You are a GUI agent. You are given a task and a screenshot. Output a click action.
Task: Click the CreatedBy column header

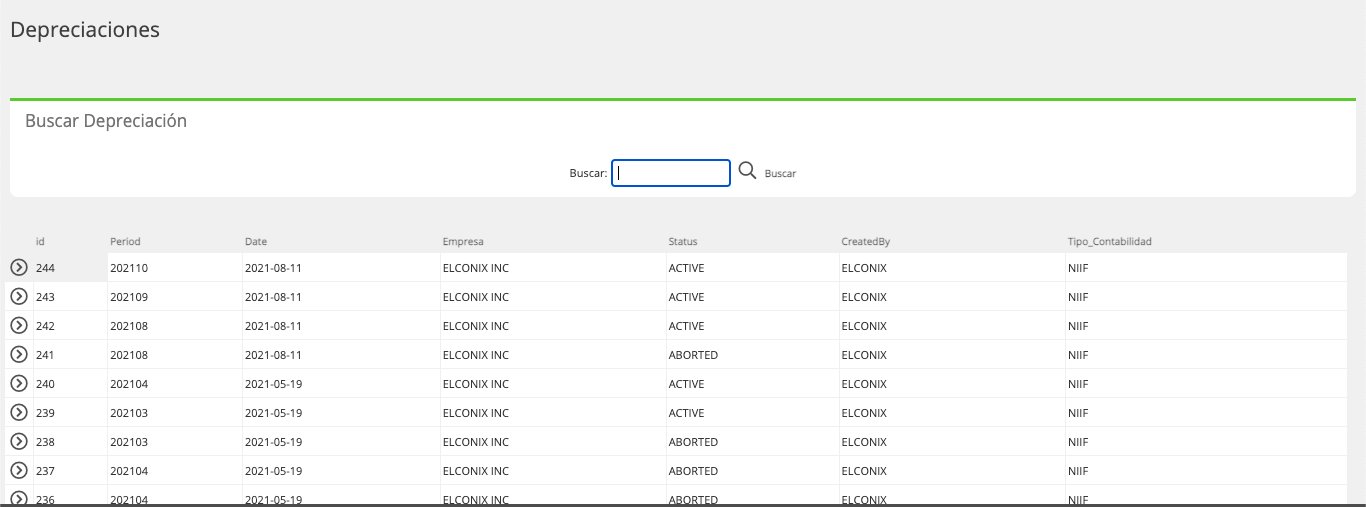click(x=866, y=242)
